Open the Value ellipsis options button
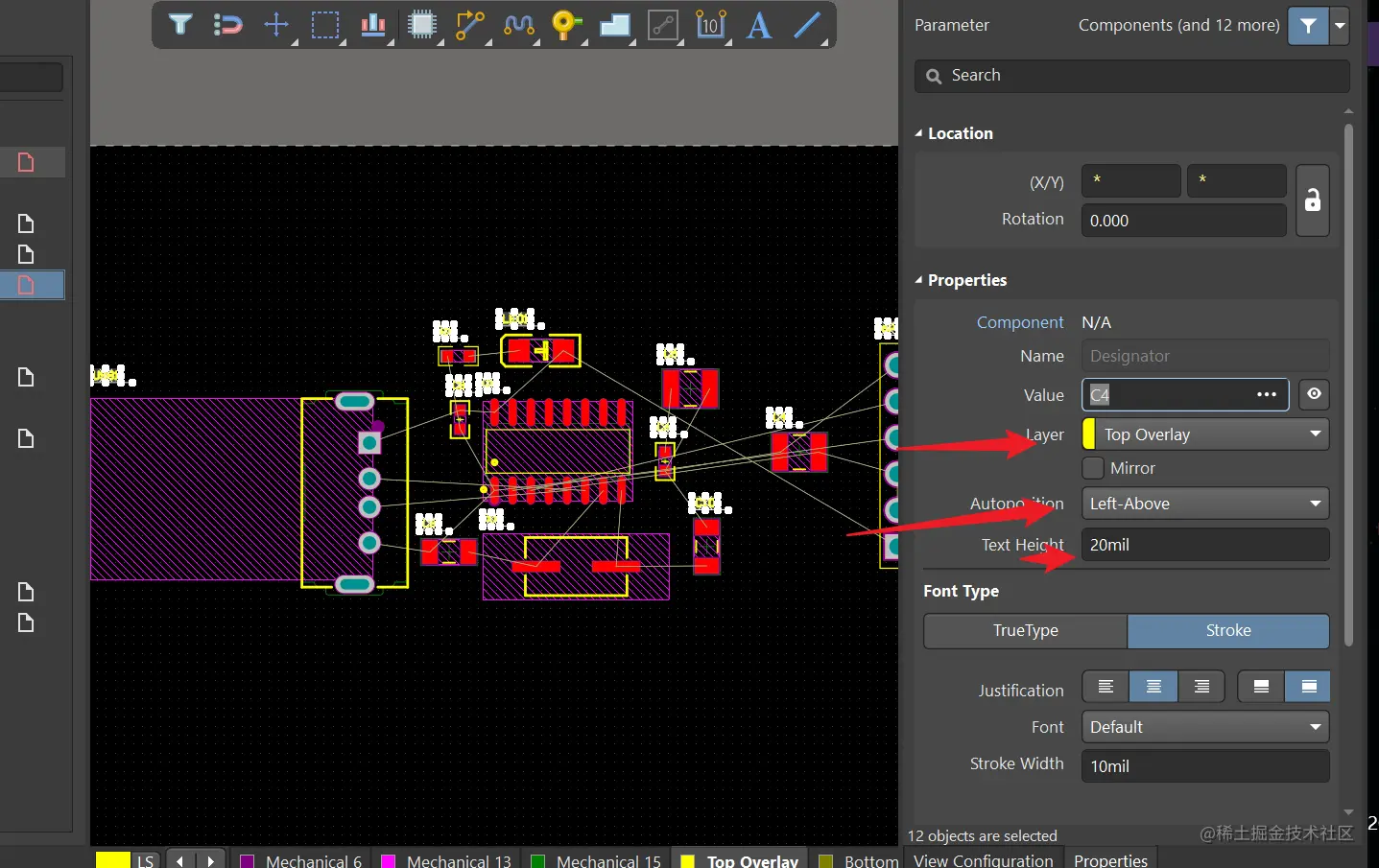This screenshot has height=868, width=1379. [1267, 394]
